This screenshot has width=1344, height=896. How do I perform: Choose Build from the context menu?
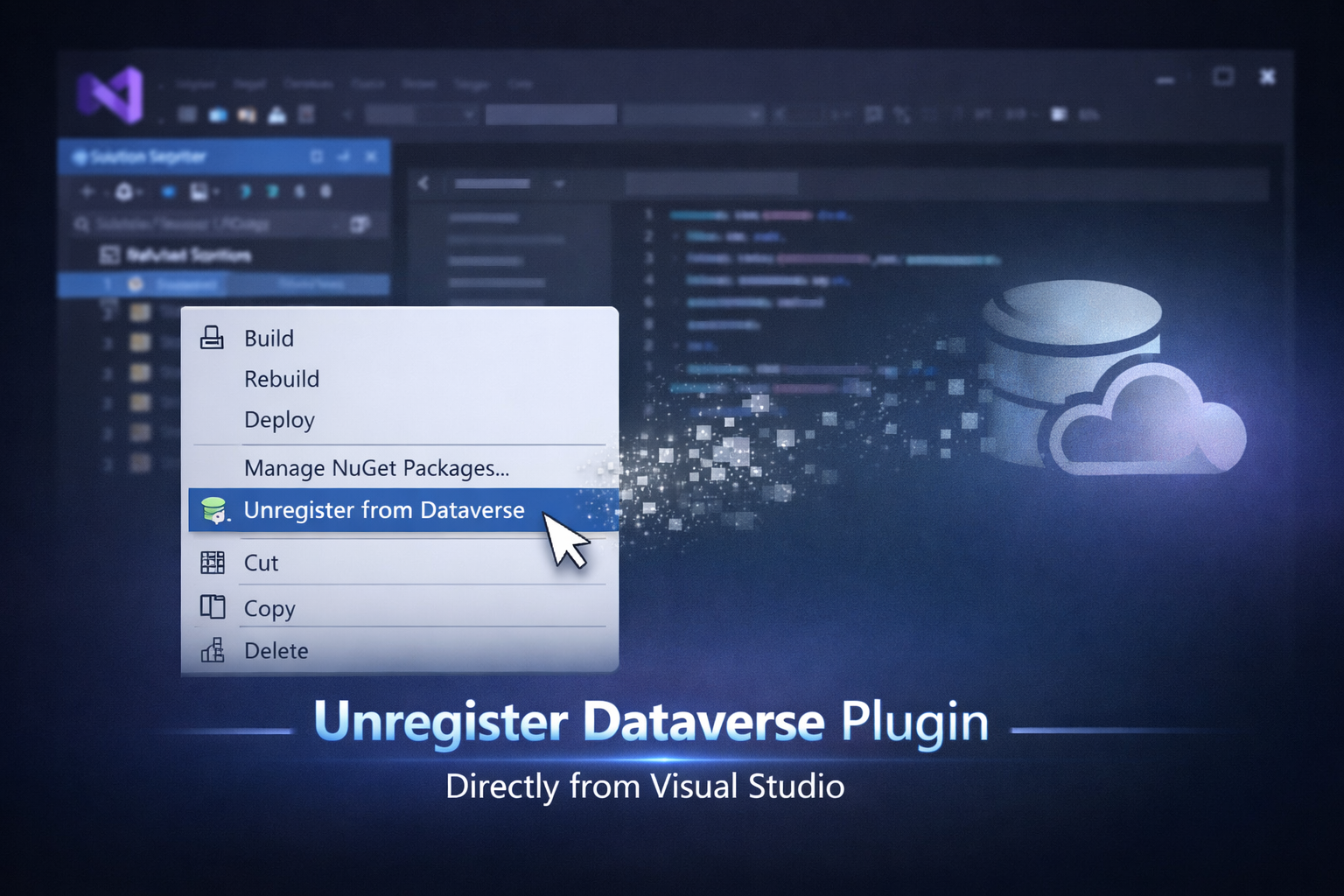point(269,339)
